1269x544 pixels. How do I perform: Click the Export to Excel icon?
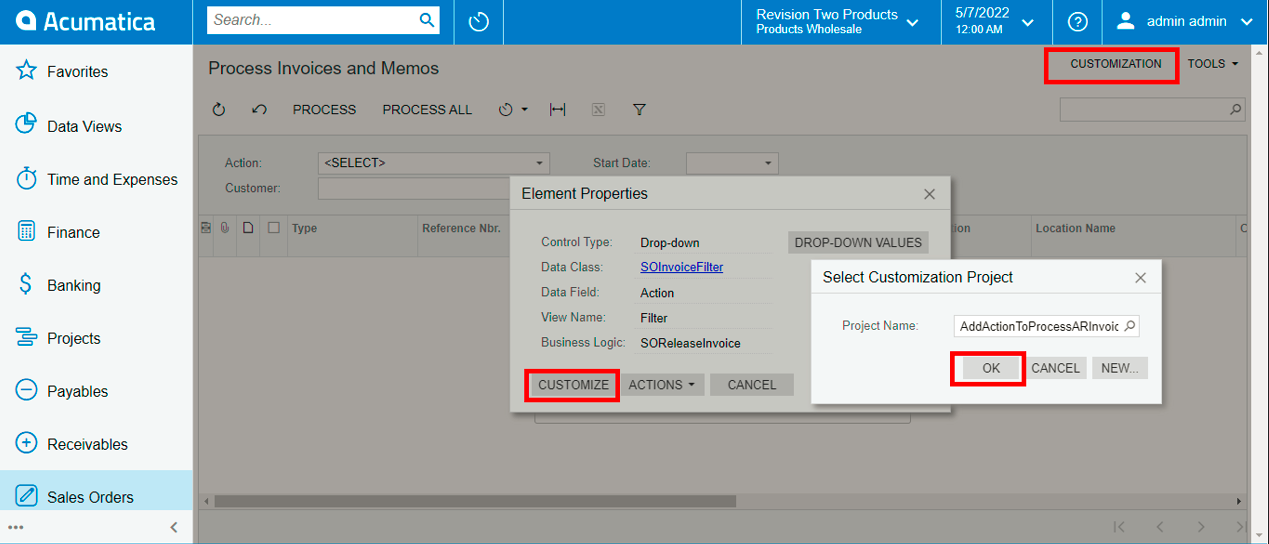pyautogui.click(x=598, y=110)
